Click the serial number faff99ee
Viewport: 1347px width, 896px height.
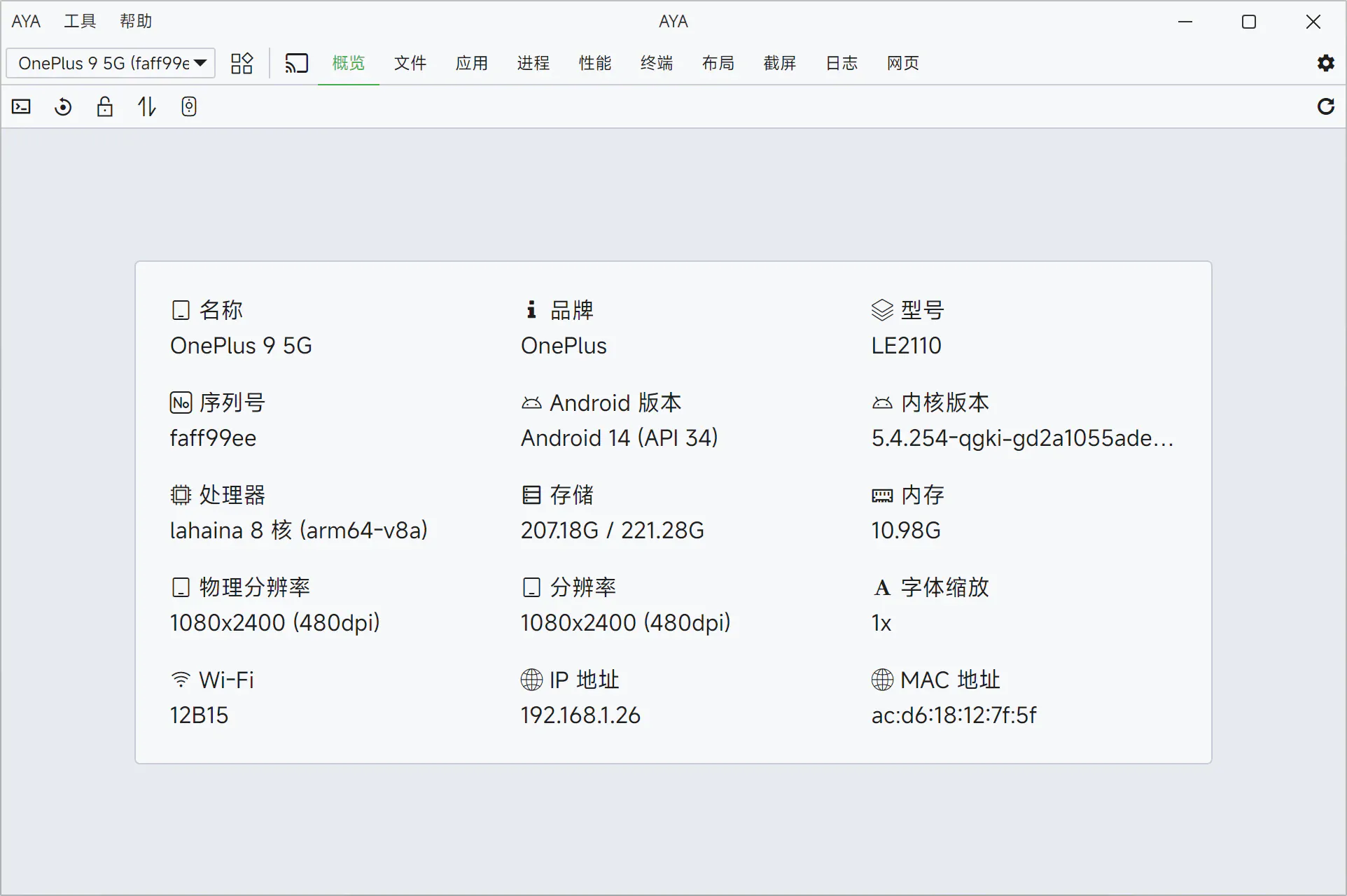coord(213,438)
